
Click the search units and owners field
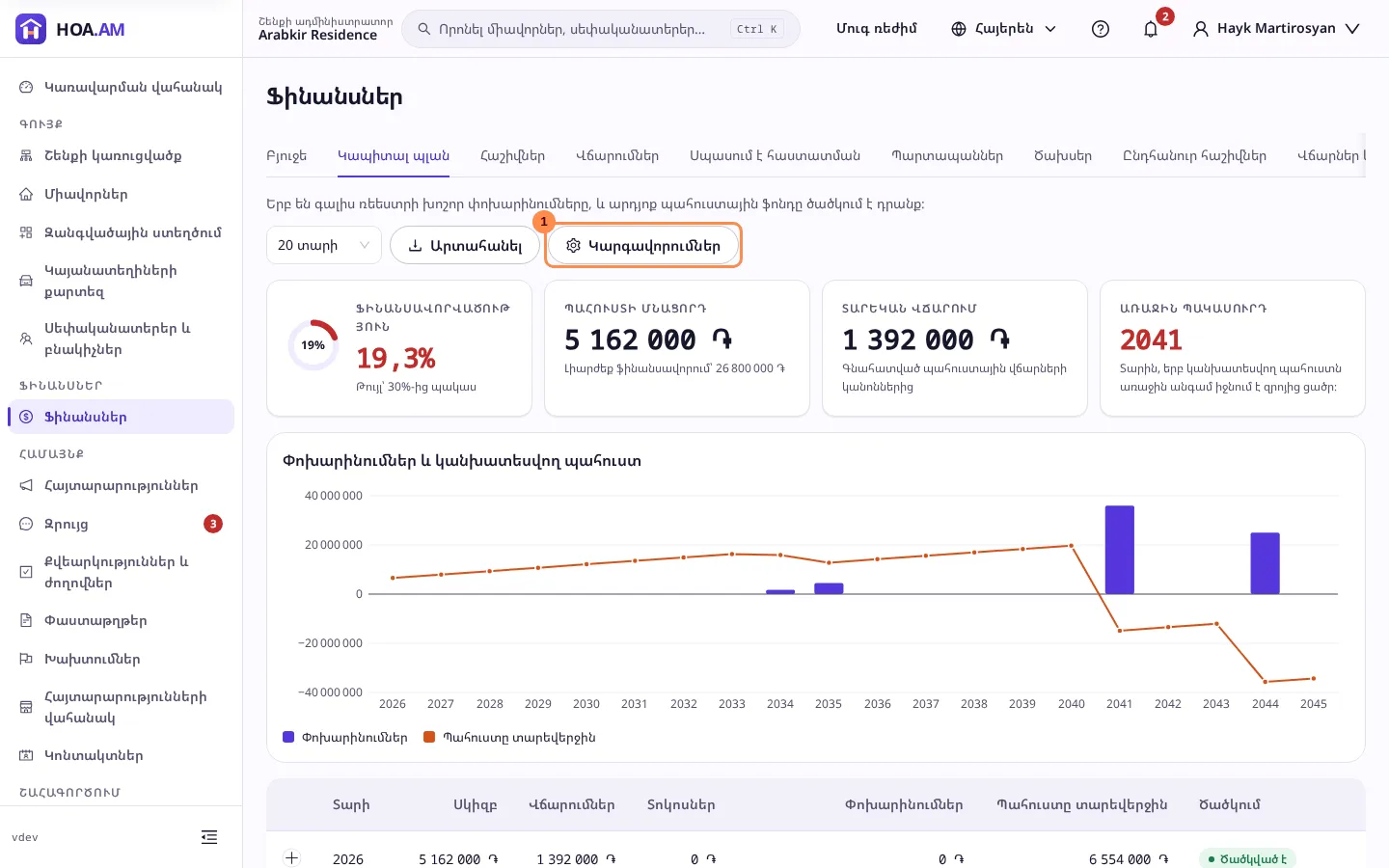pyautogui.click(x=600, y=29)
